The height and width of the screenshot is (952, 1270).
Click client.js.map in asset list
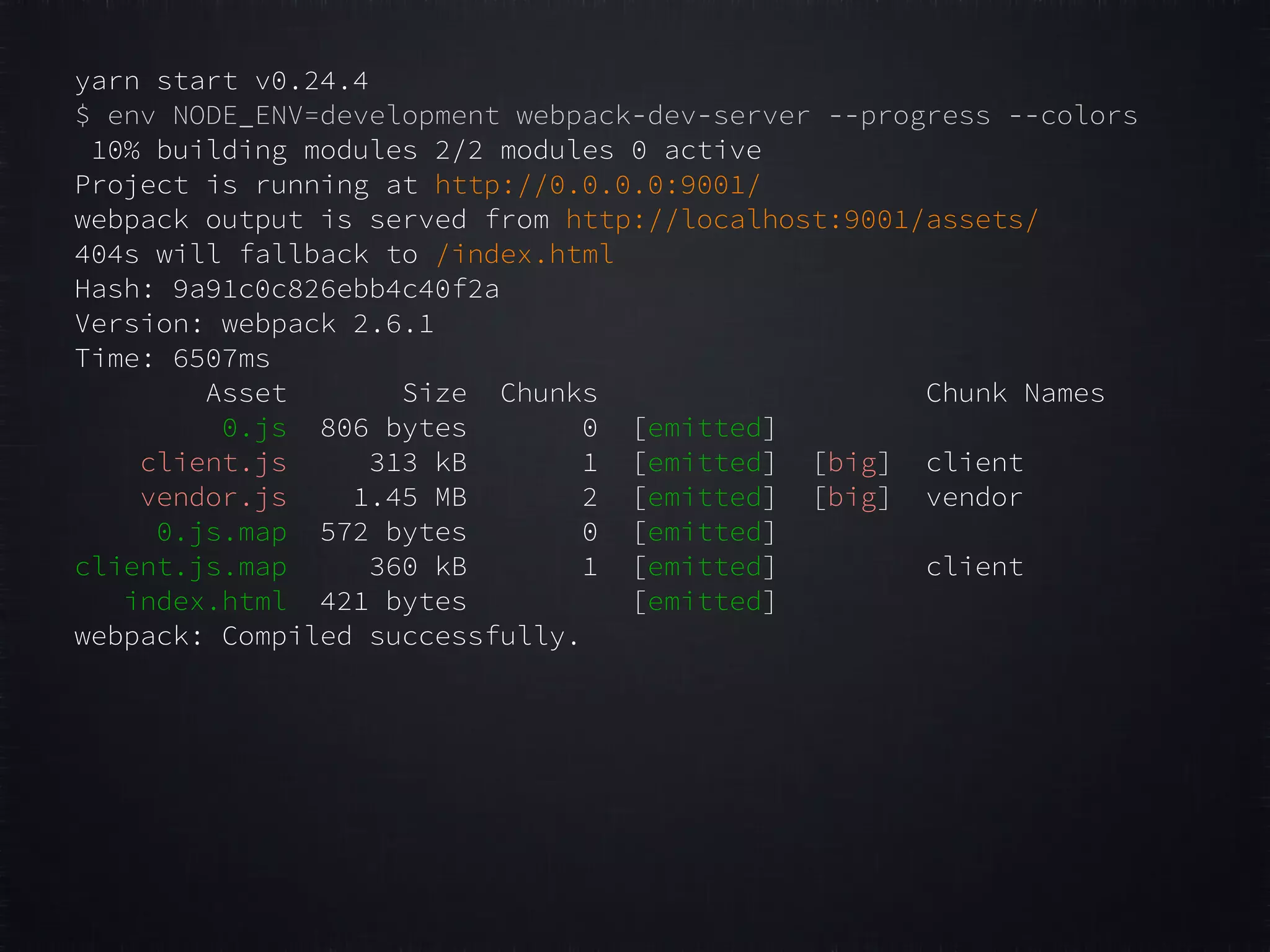pos(180,567)
